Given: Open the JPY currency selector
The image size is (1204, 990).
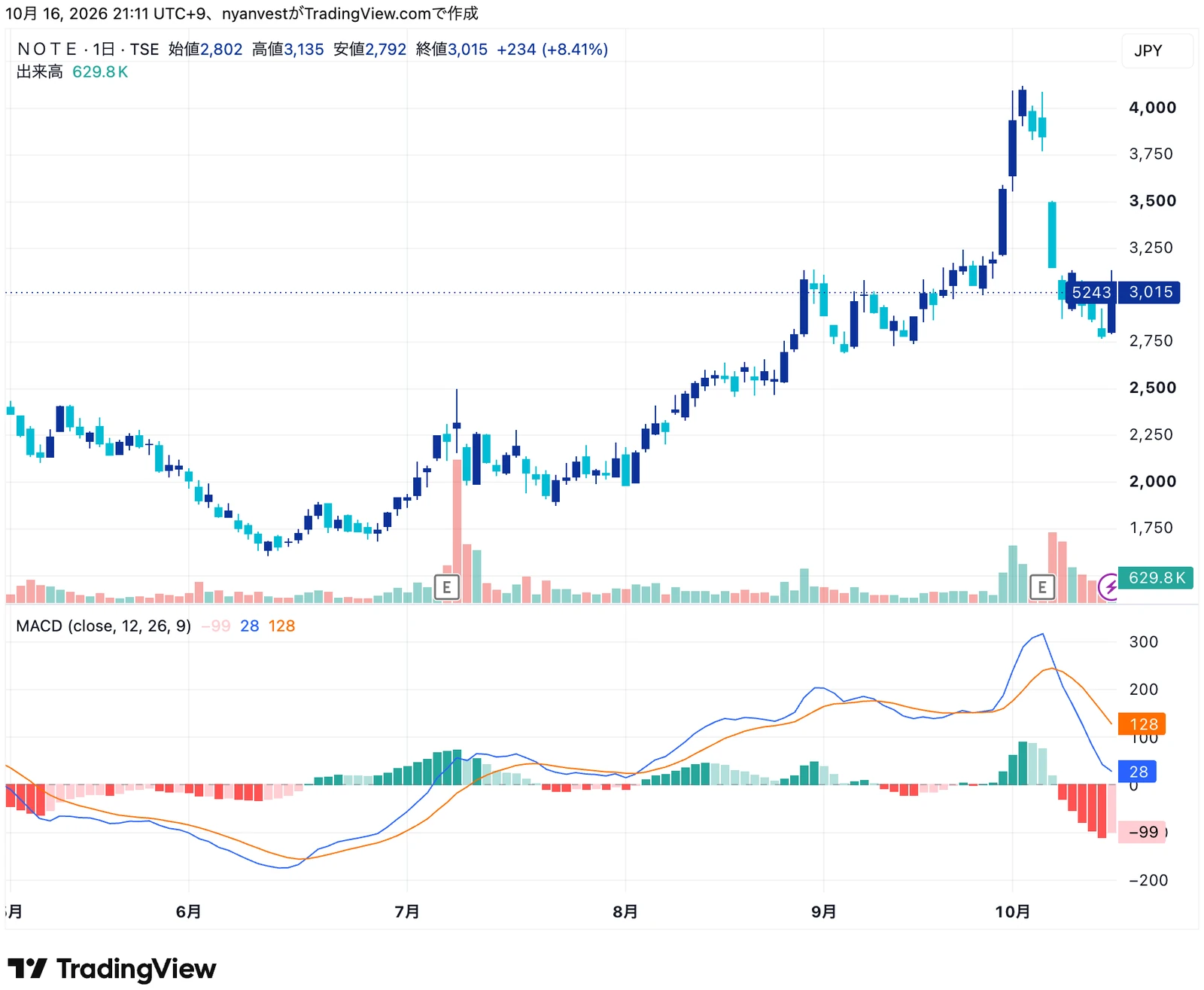Looking at the screenshot, I should 1157,50.
